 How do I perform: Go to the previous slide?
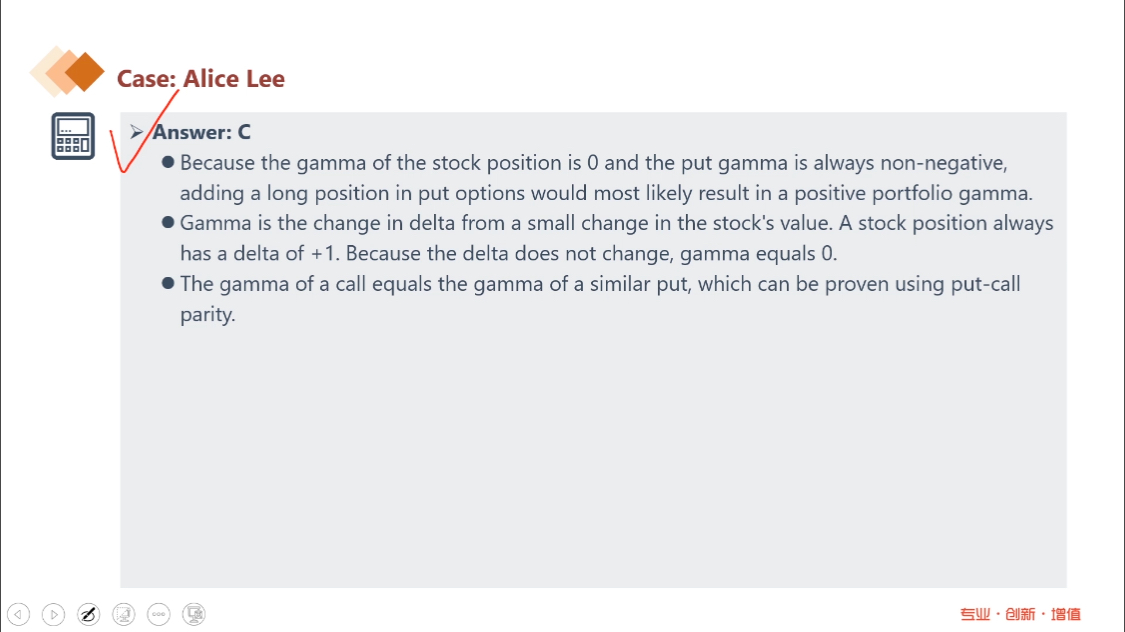coord(19,614)
